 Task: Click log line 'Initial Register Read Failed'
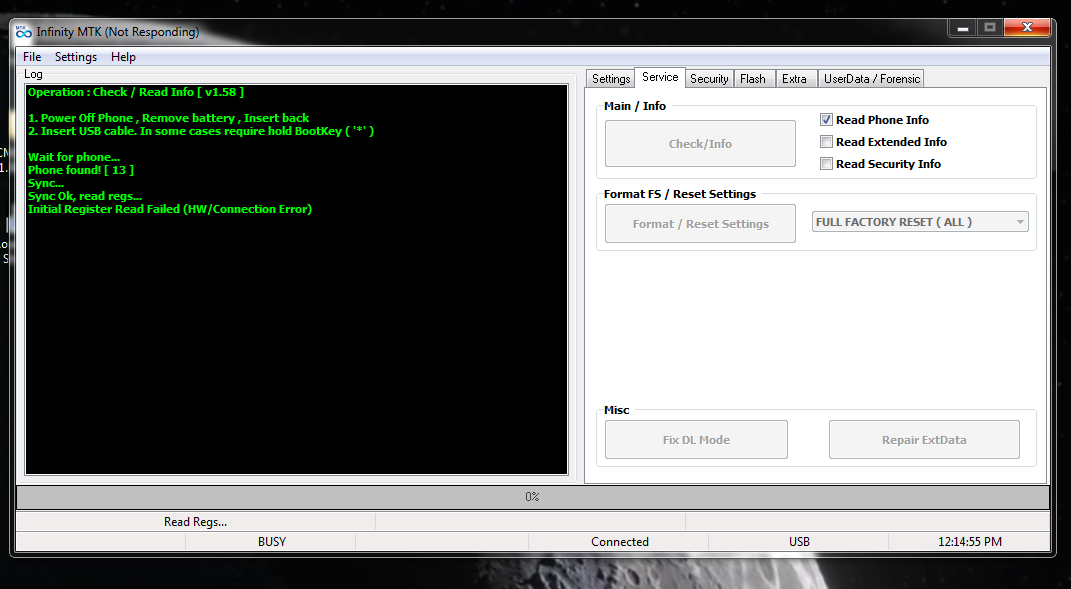click(x=170, y=209)
